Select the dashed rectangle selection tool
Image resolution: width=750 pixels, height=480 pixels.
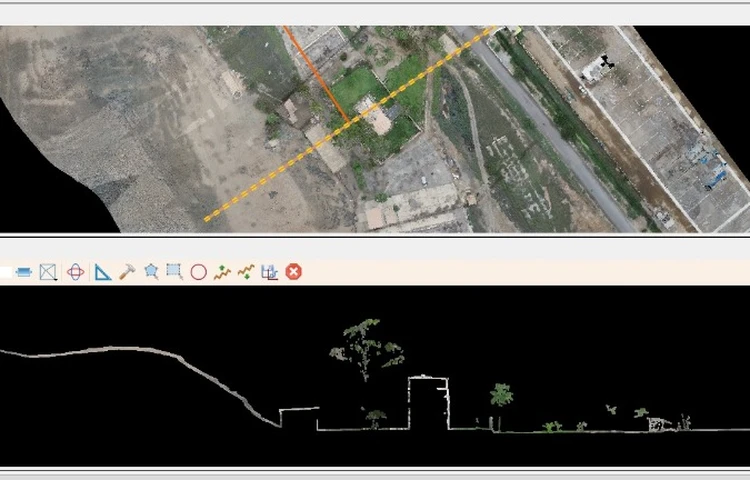click(175, 272)
